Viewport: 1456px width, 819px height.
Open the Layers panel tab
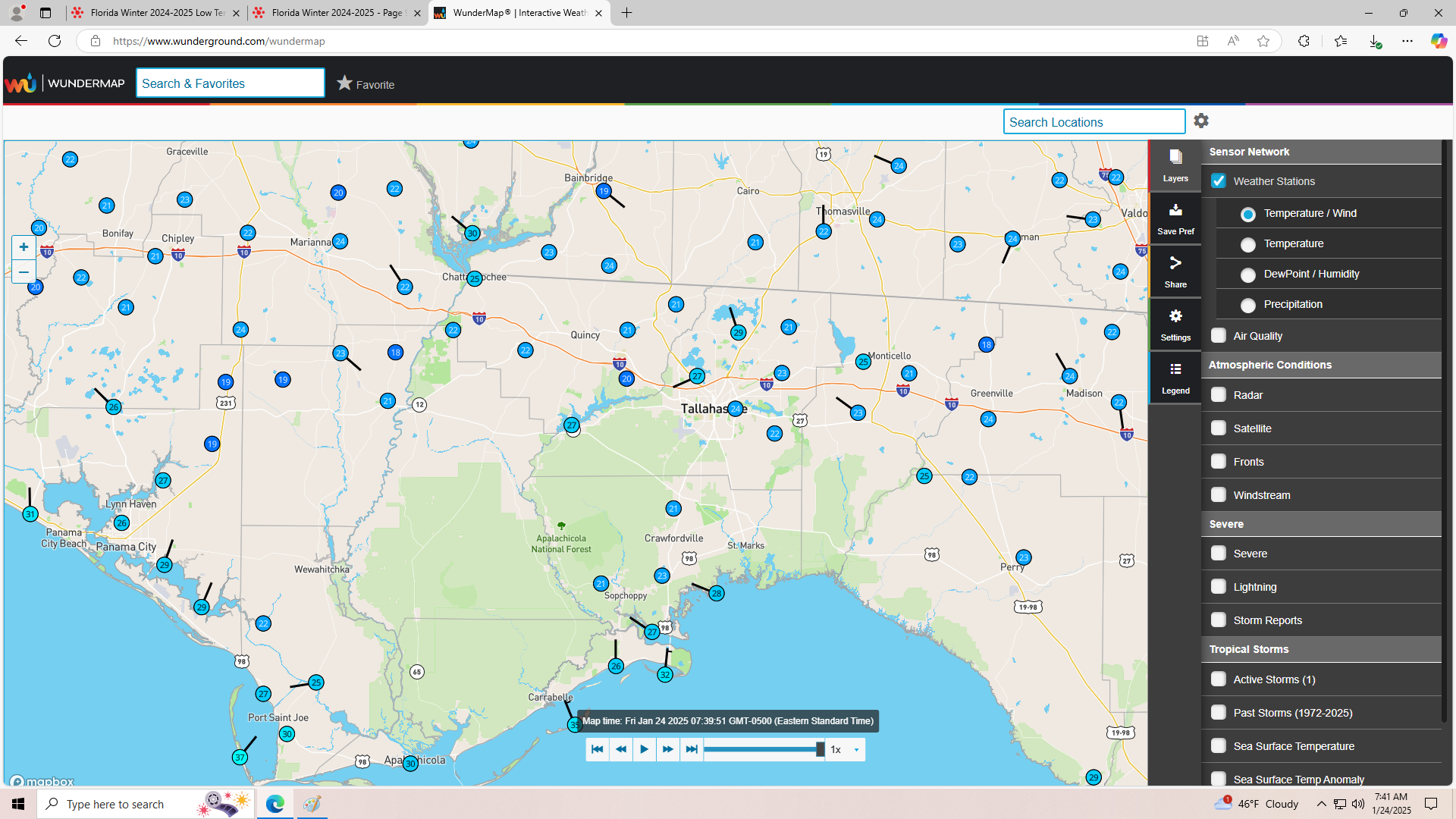1175,165
